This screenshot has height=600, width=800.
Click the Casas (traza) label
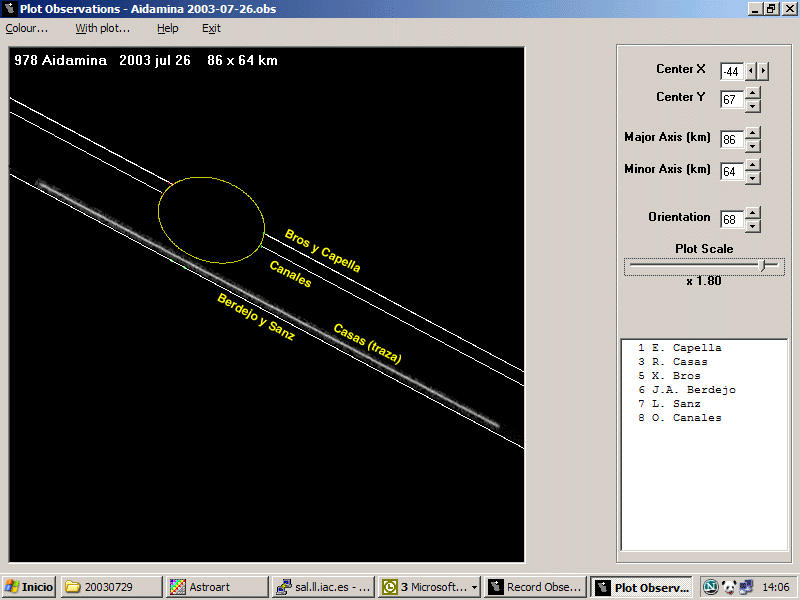click(x=367, y=343)
